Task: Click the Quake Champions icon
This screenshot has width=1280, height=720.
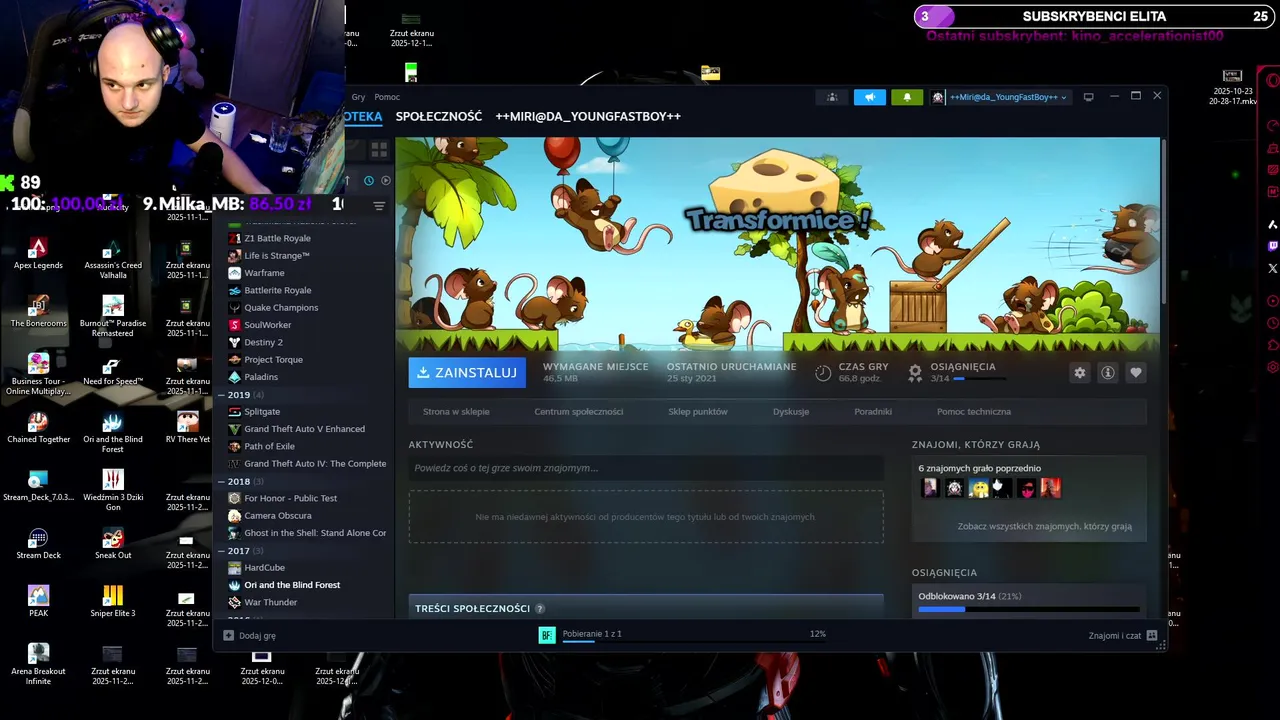Action: click(235, 307)
